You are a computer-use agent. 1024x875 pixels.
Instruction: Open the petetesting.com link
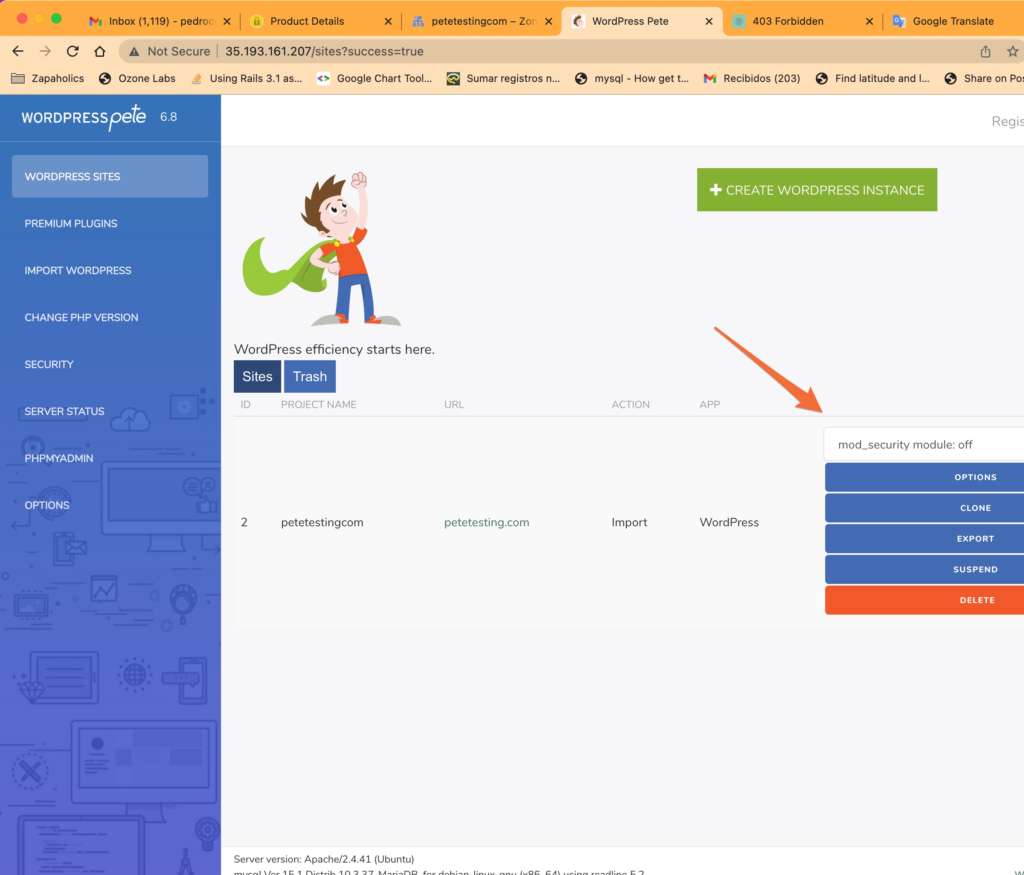coord(486,522)
